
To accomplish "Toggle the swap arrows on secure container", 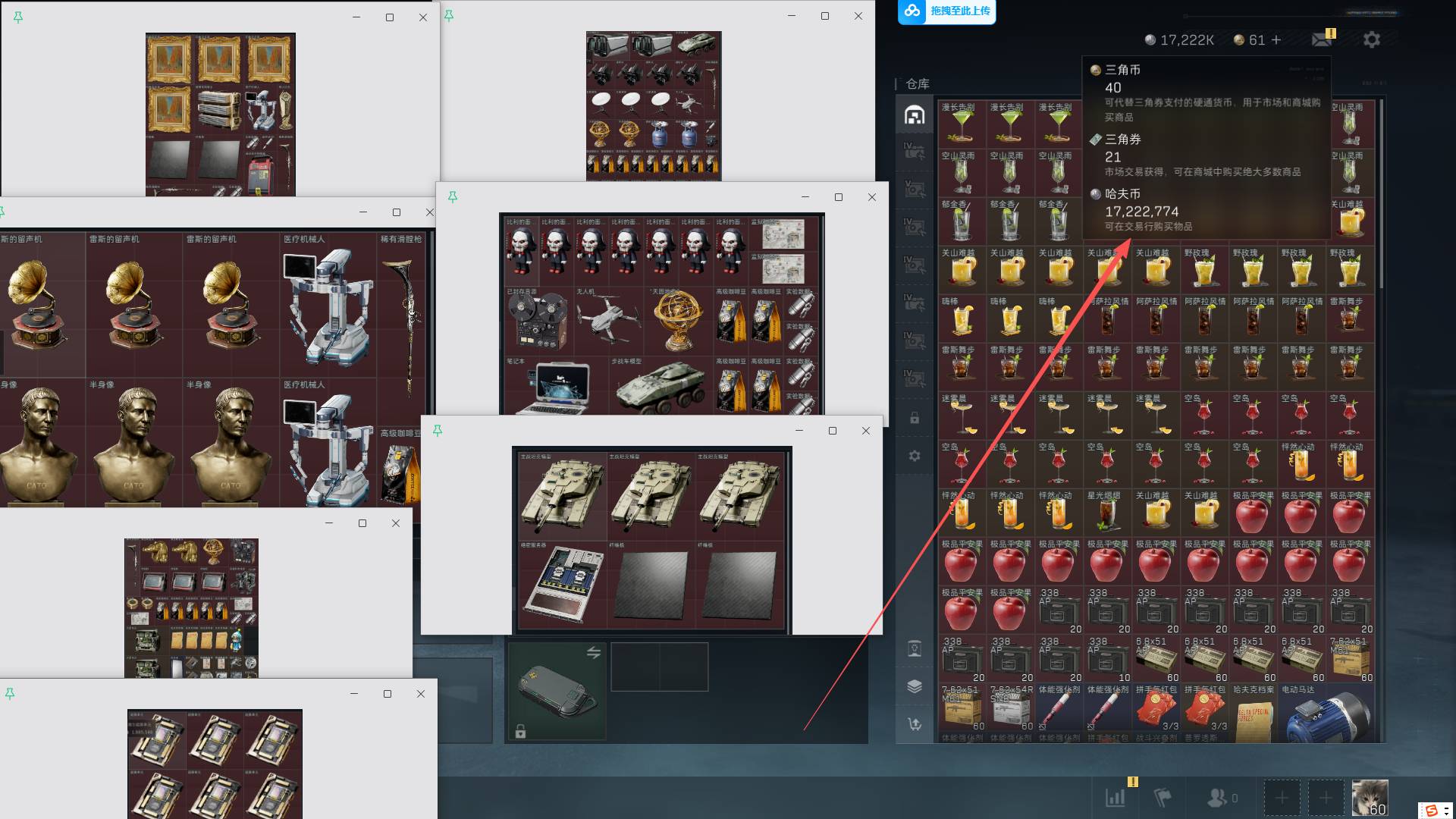I will coord(593,653).
